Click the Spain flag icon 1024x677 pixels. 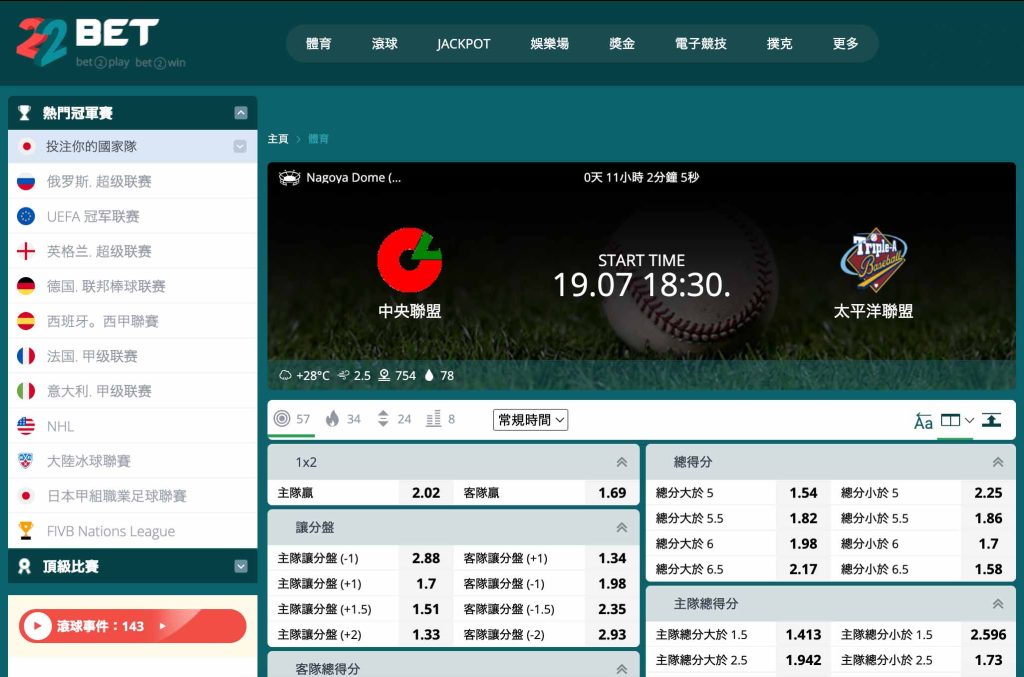(x=26, y=321)
